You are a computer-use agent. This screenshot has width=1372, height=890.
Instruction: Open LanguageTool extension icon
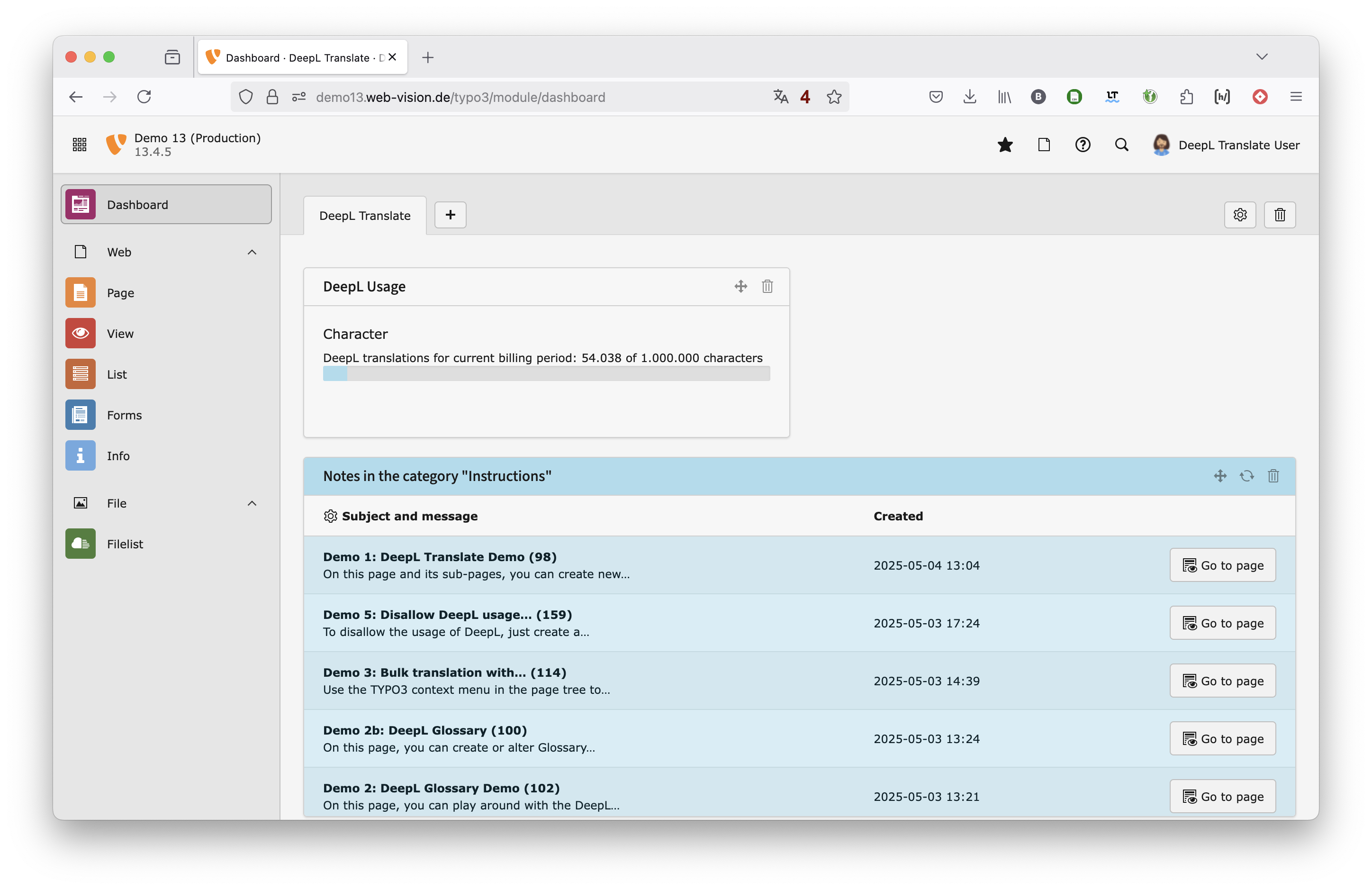[x=1112, y=97]
